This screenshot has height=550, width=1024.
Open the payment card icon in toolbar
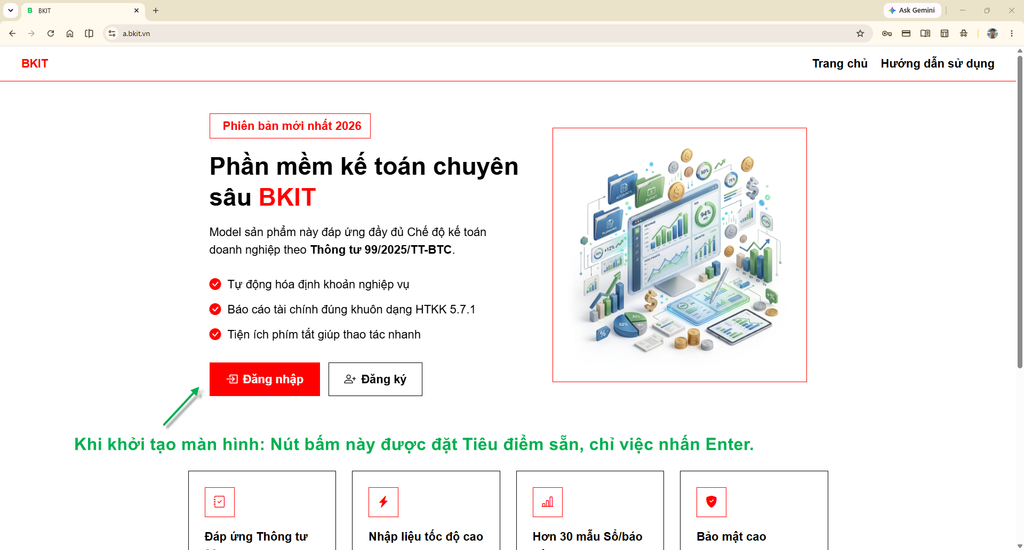906,33
